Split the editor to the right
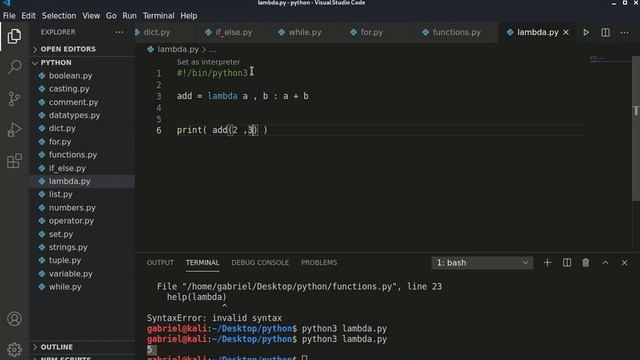This screenshot has width=640, height=360. pos(605,32)
